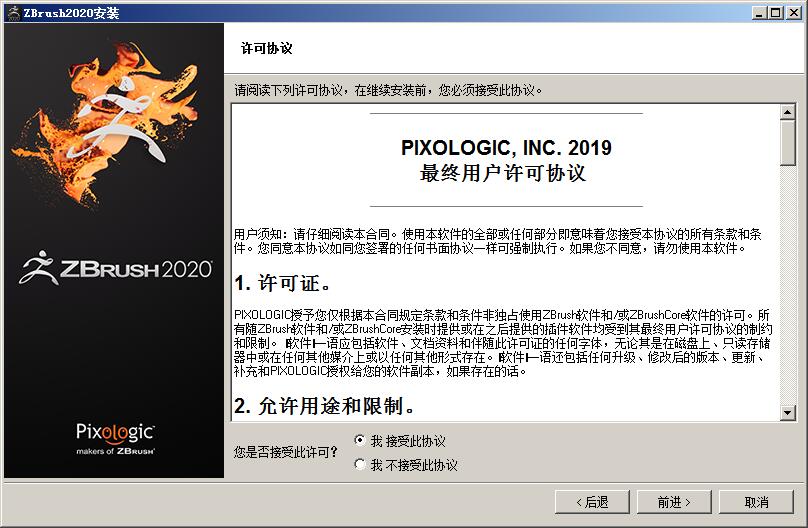Click the 最终用户许可协议 heading
This screenshot has height=528, width=808.
coord(503,173)
